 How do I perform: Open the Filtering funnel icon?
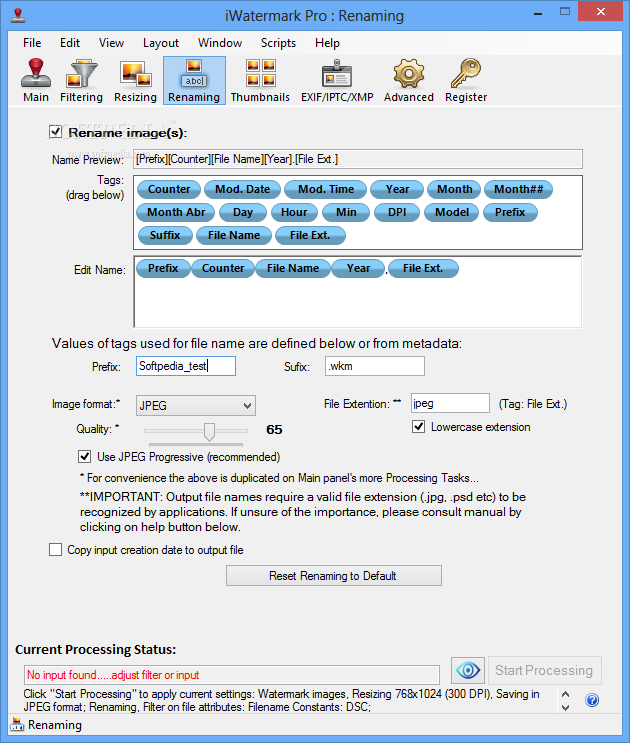point(81,81)
